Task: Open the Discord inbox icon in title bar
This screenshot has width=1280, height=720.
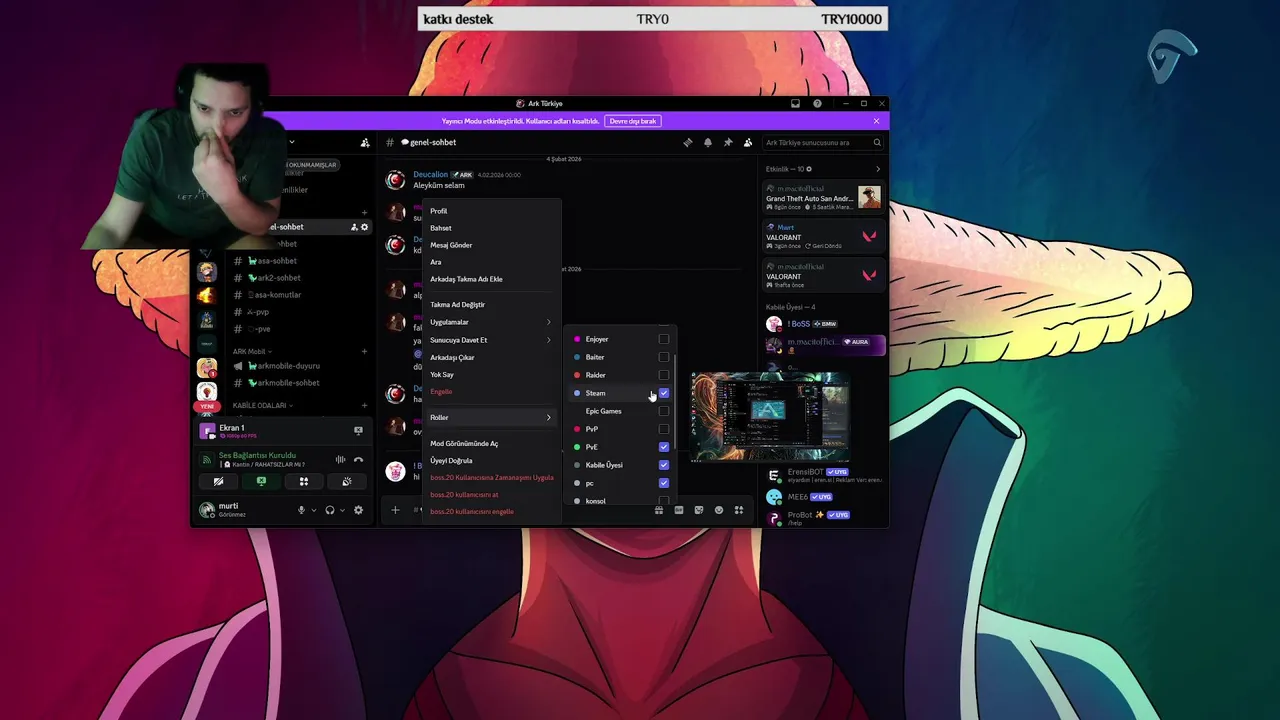Action: click(795, 103)
